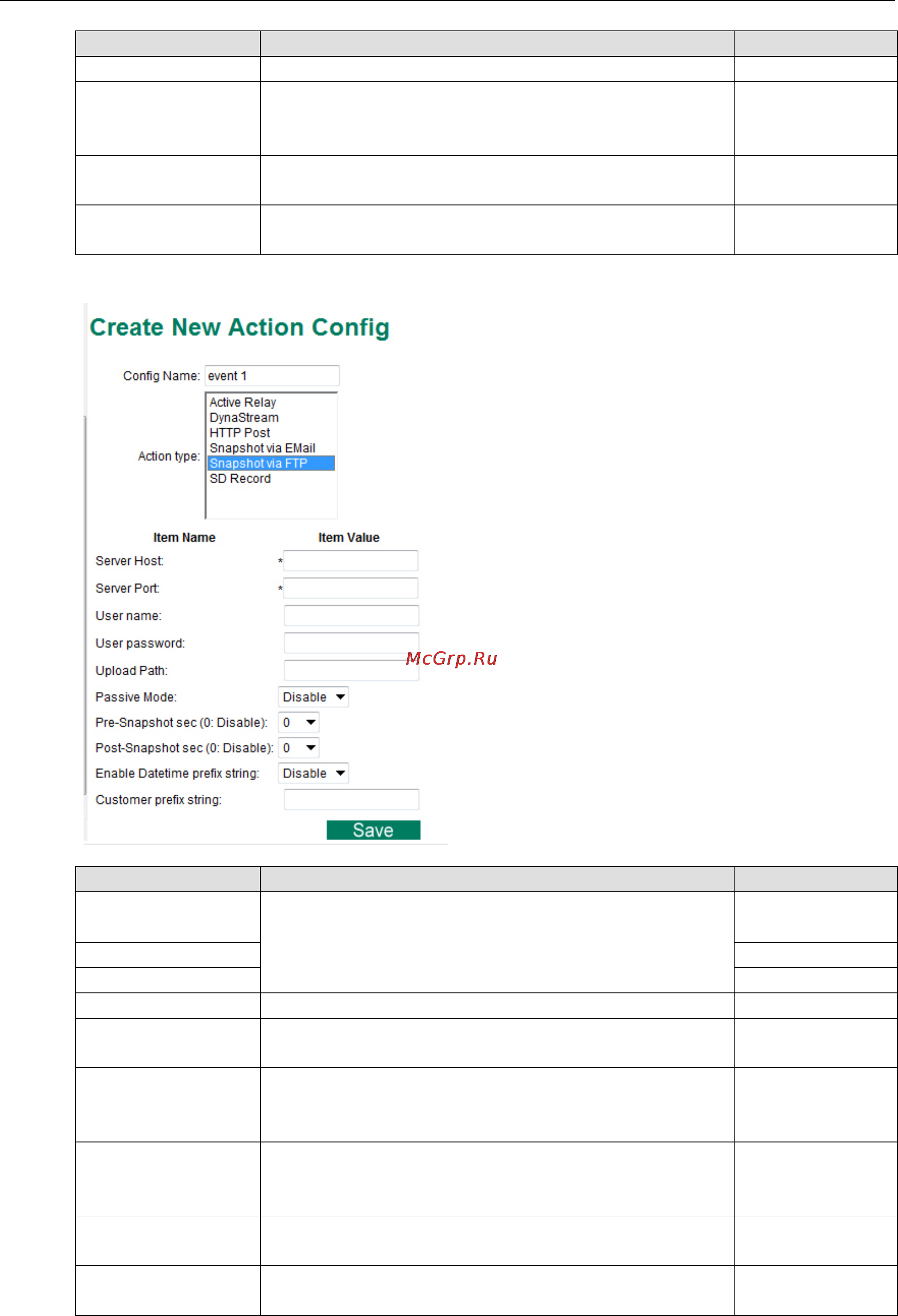Image resolution: width=898 pixels, height=1316 pixels.
Task: Select DynaStream action type
Action: click(244, 417)
